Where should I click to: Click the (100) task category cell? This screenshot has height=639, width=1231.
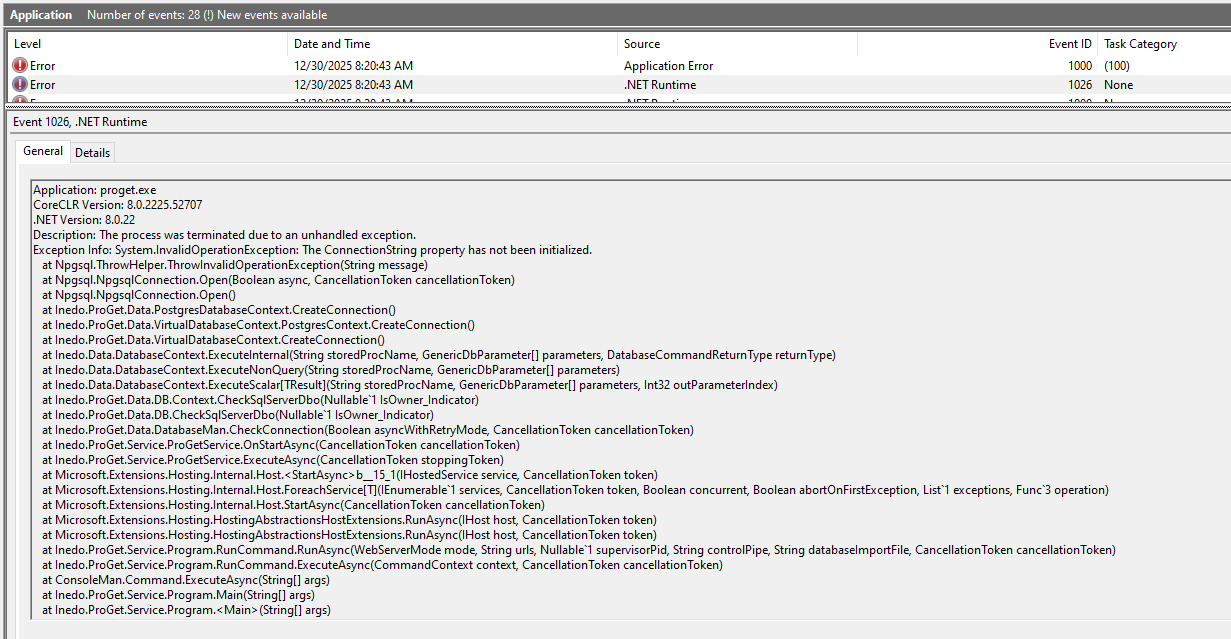(x=1118, y=66)
